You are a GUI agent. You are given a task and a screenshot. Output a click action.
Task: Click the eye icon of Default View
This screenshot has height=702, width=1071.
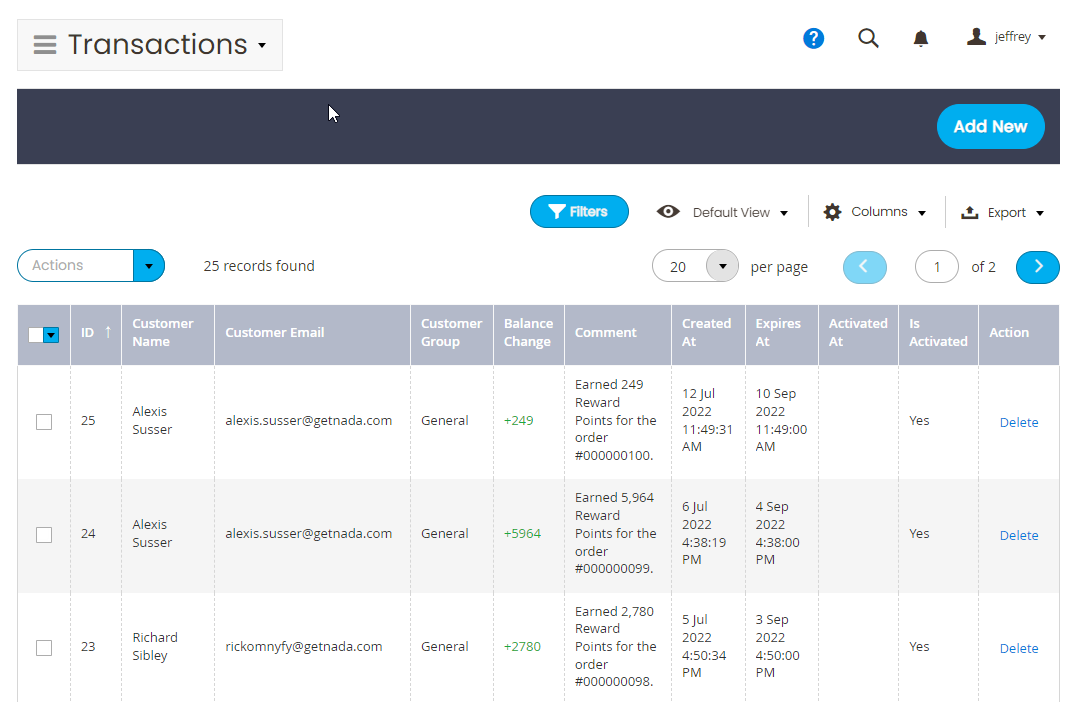tap(668, 212)
